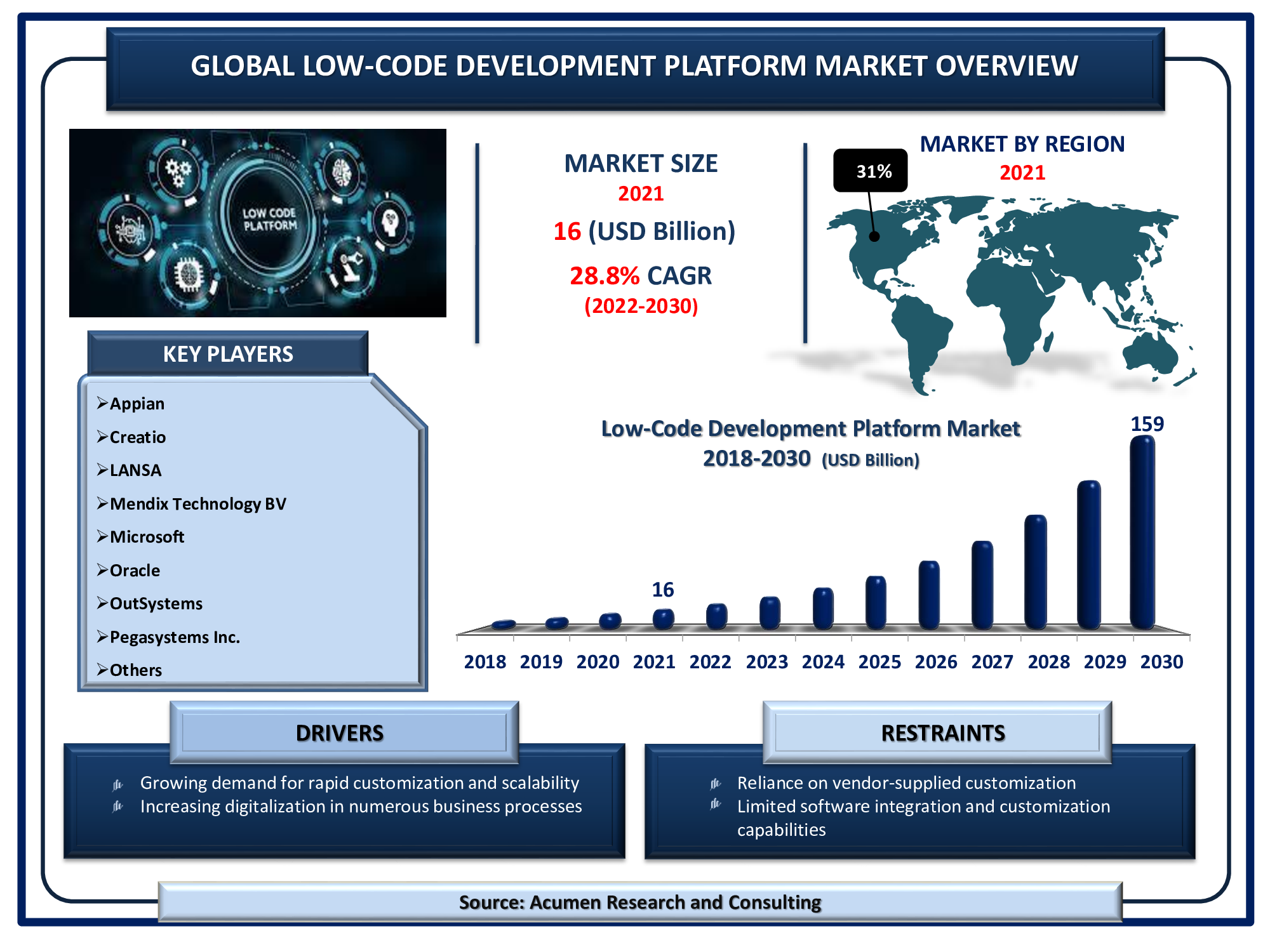Click the '16 (USD Billion)' value

644,231
